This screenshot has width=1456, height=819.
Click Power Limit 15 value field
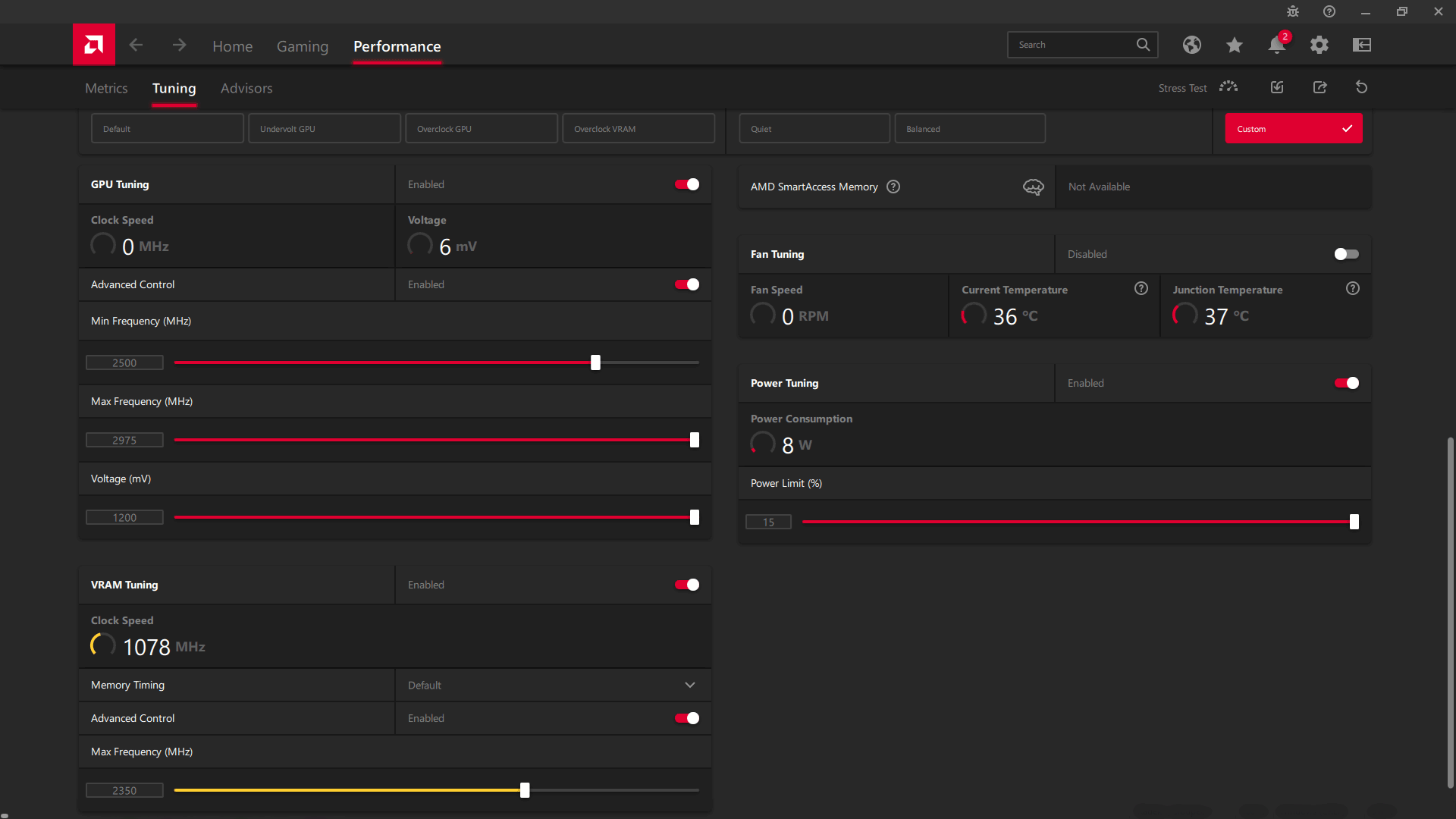768,522
